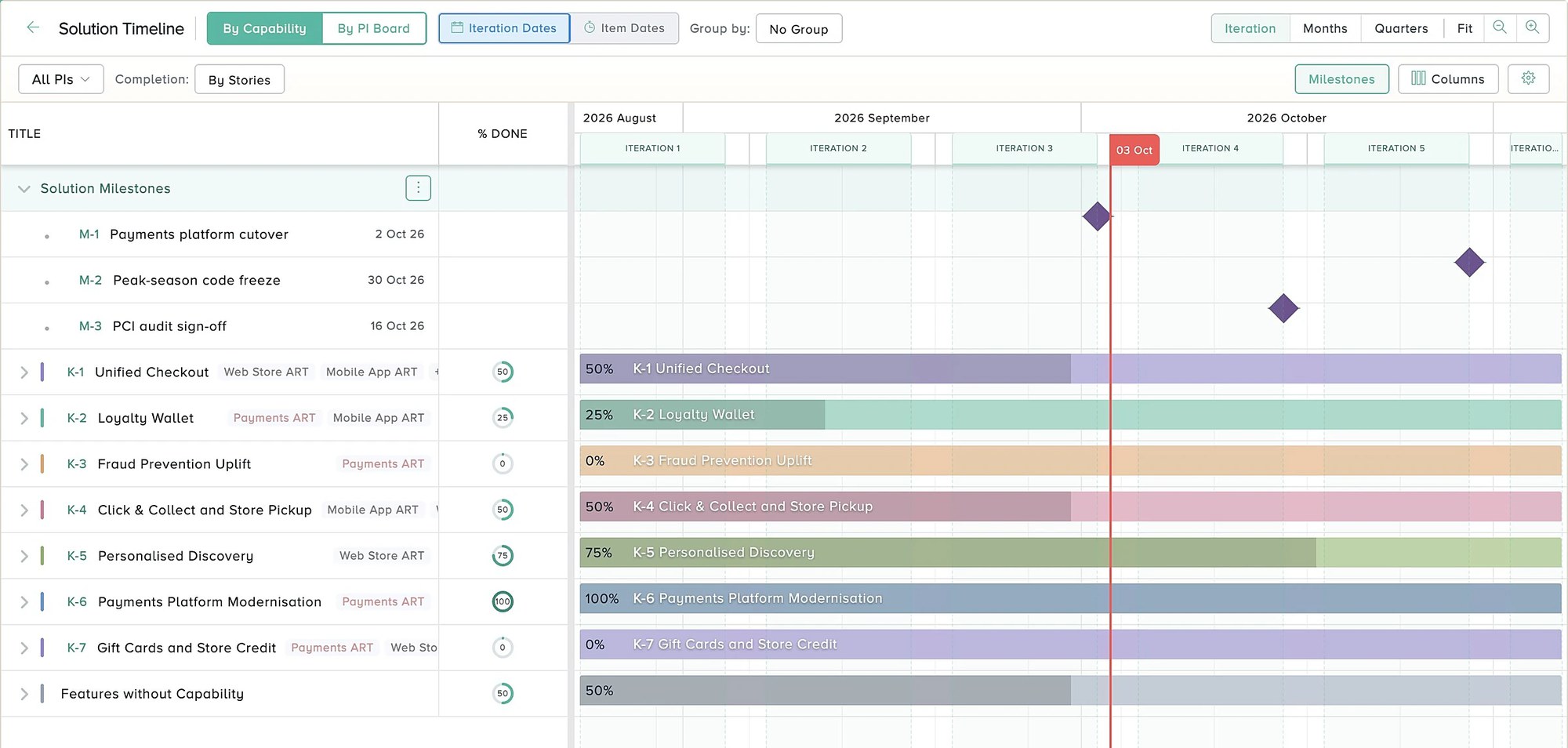Image resolution: width=1568 pixels, height=748 pixels.
Task: Switch view to By PI Board
Action: click(374, 28)
